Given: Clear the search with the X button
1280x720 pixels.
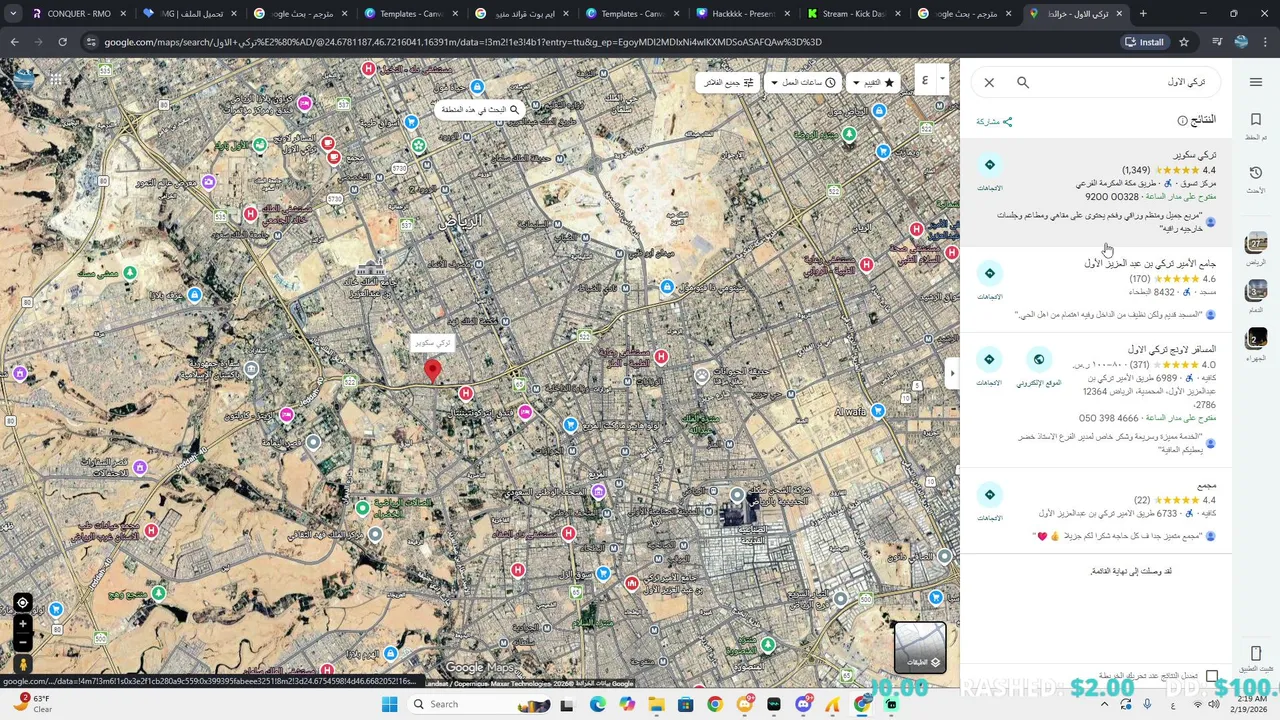Looking at the screenshot, I should 989,82.
